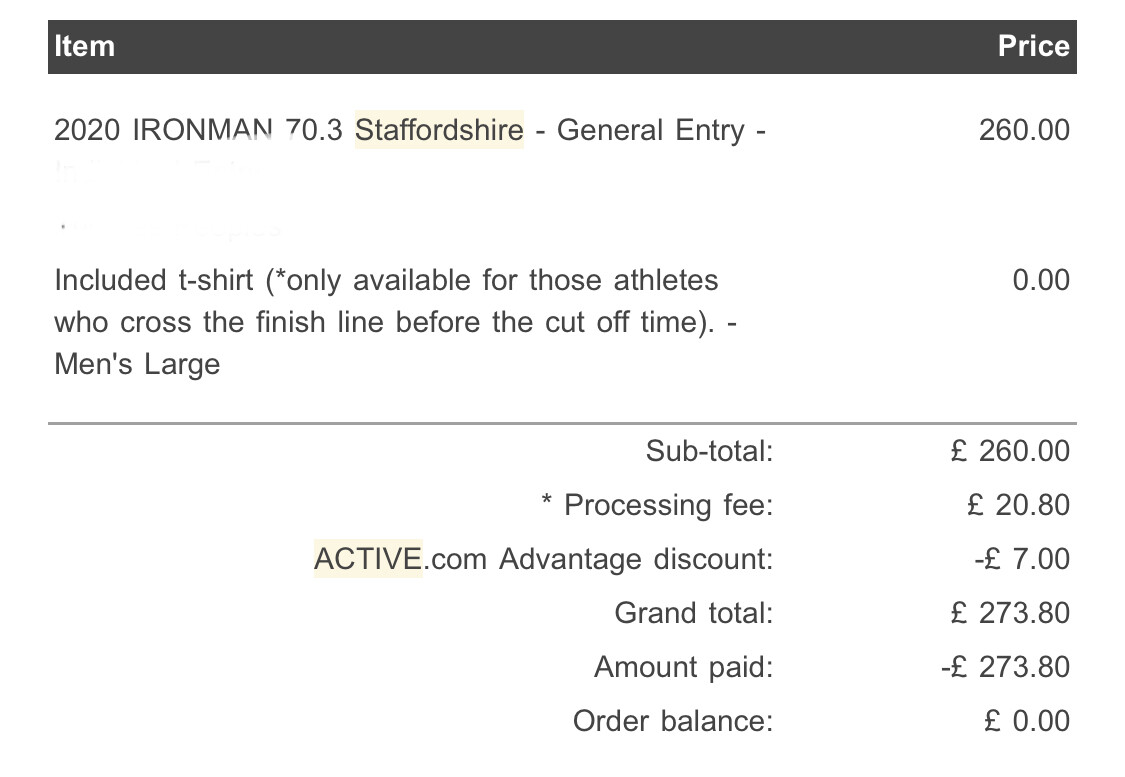Click the 2020 IRONMAN 70.3 item text
This screenshot has height=777, width=1125.
(199, 131)
